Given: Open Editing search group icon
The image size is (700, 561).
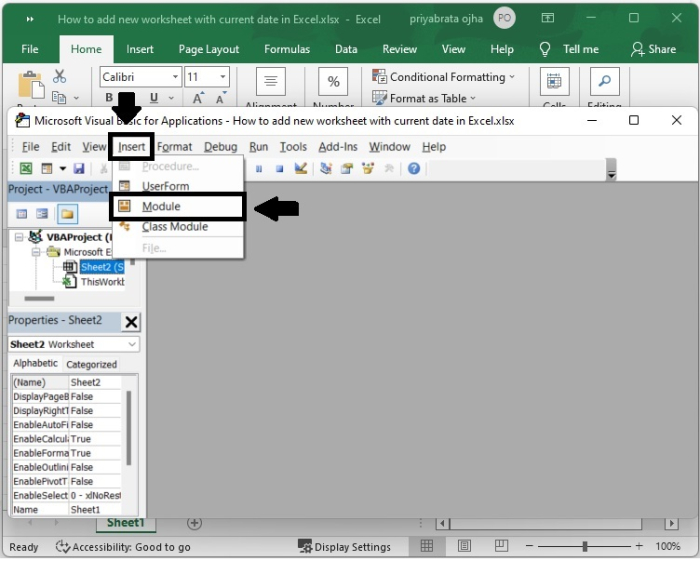Looking at the screenshot, I should [x=604, y=81].
